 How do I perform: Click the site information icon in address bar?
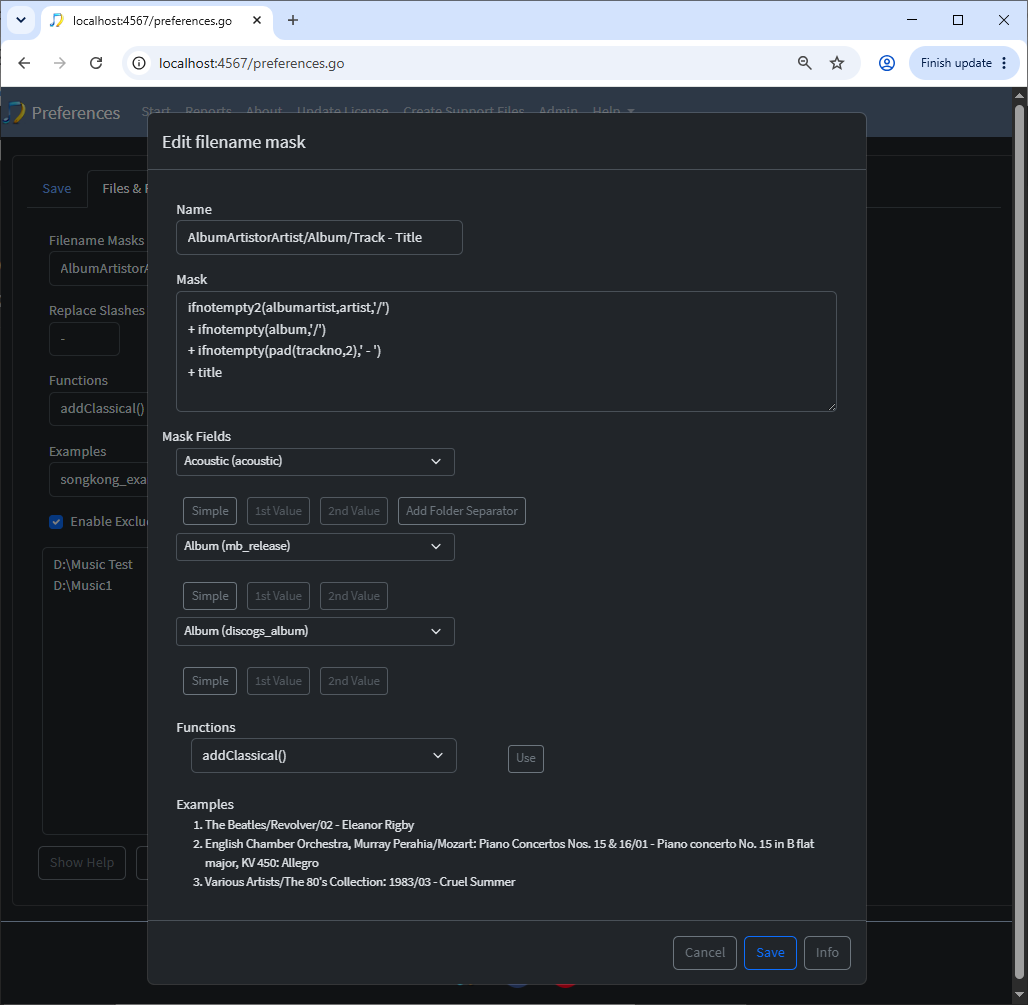[139, 63]
